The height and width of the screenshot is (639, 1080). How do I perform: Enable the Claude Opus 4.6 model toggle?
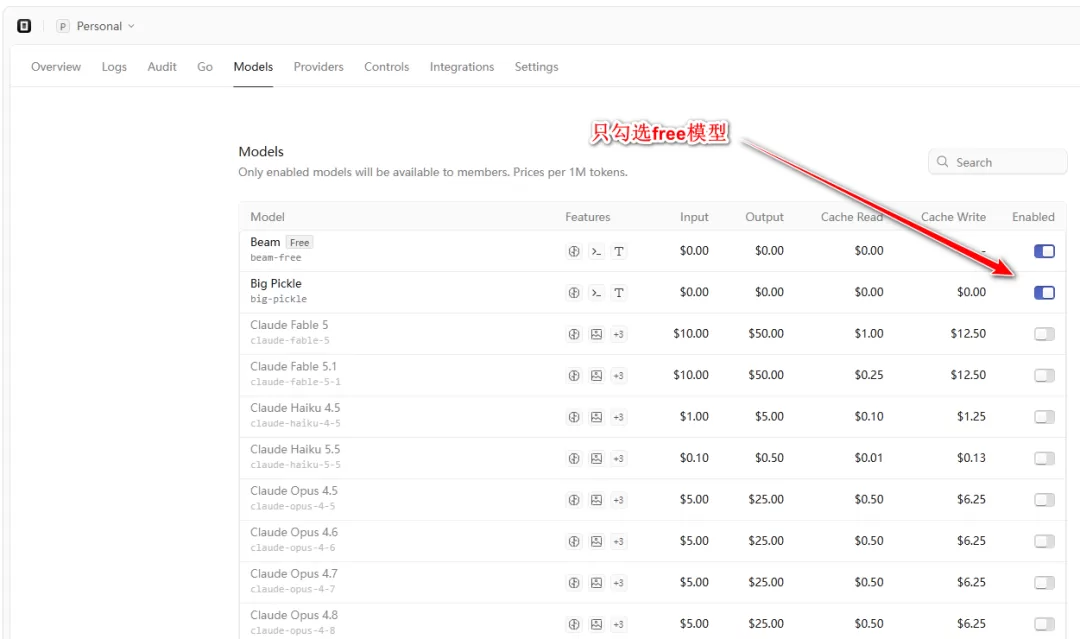pos(1044,541)
